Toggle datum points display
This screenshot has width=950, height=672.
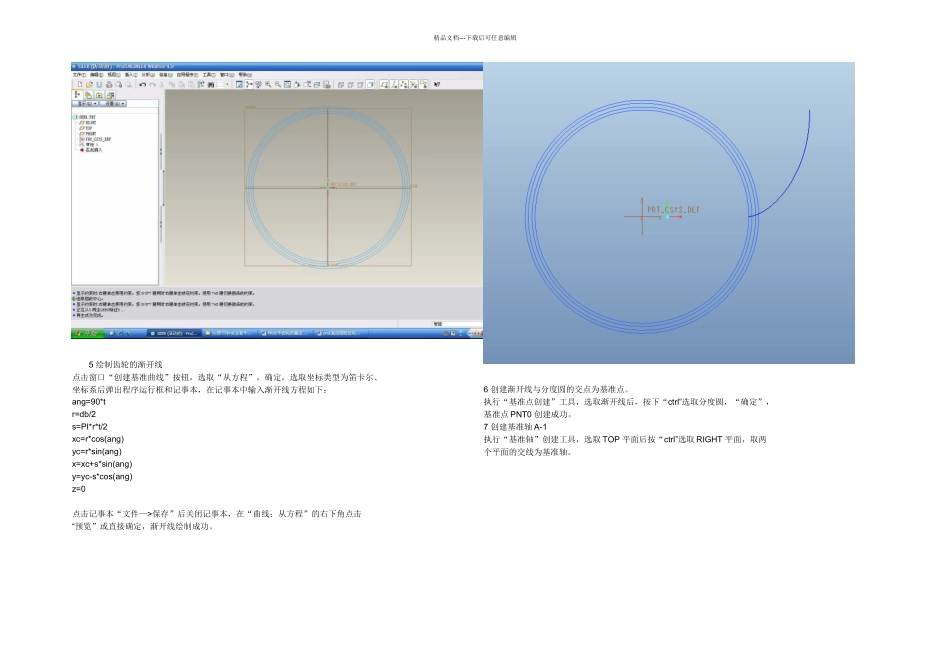pos(404,84)
